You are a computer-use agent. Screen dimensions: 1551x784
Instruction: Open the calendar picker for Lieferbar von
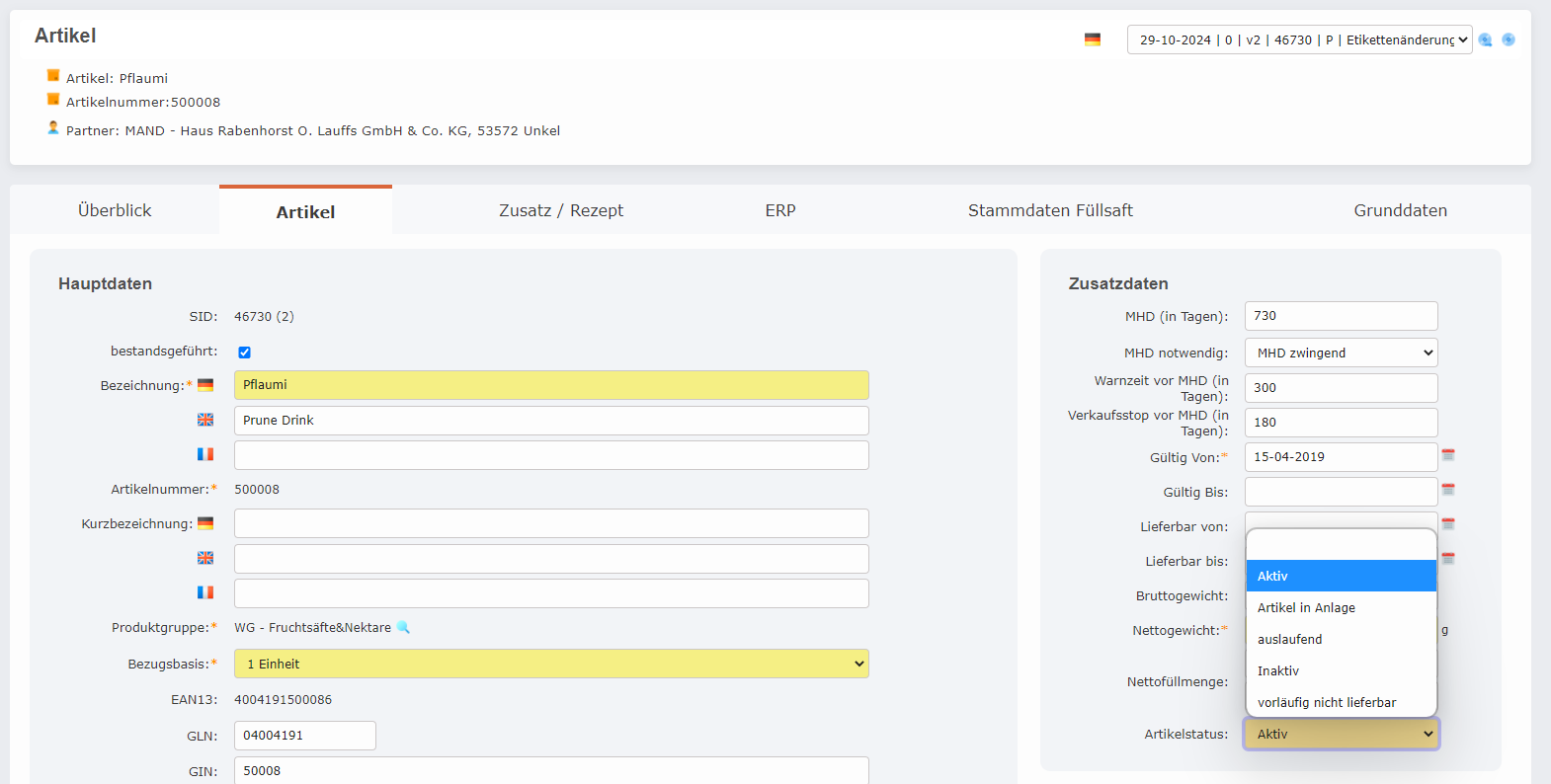tap(1448, 523)
